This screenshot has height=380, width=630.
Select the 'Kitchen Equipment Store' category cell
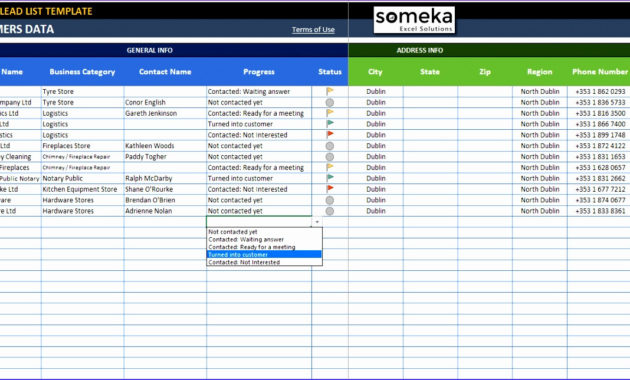coord(82,189)
